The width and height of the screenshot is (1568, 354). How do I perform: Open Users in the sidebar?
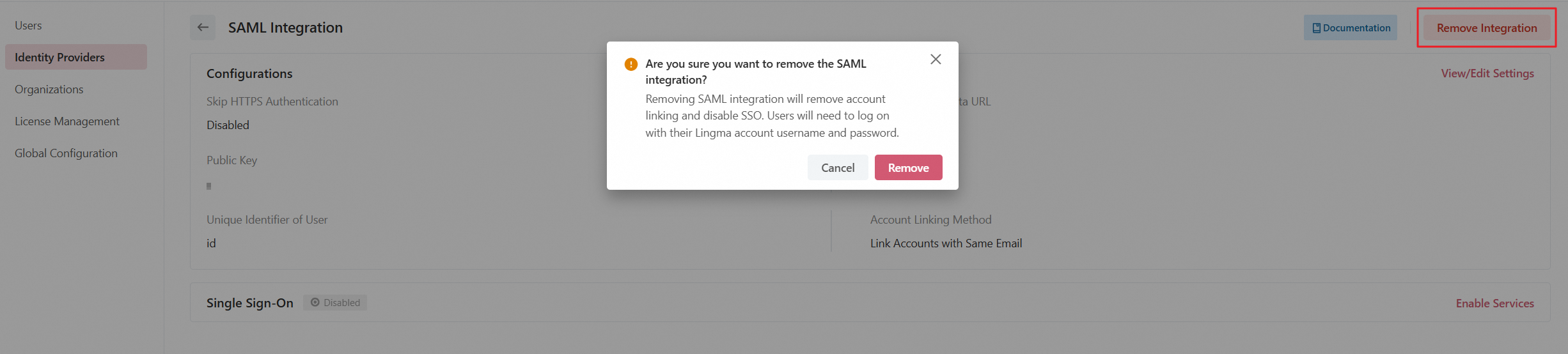click(x=28, y=26)
